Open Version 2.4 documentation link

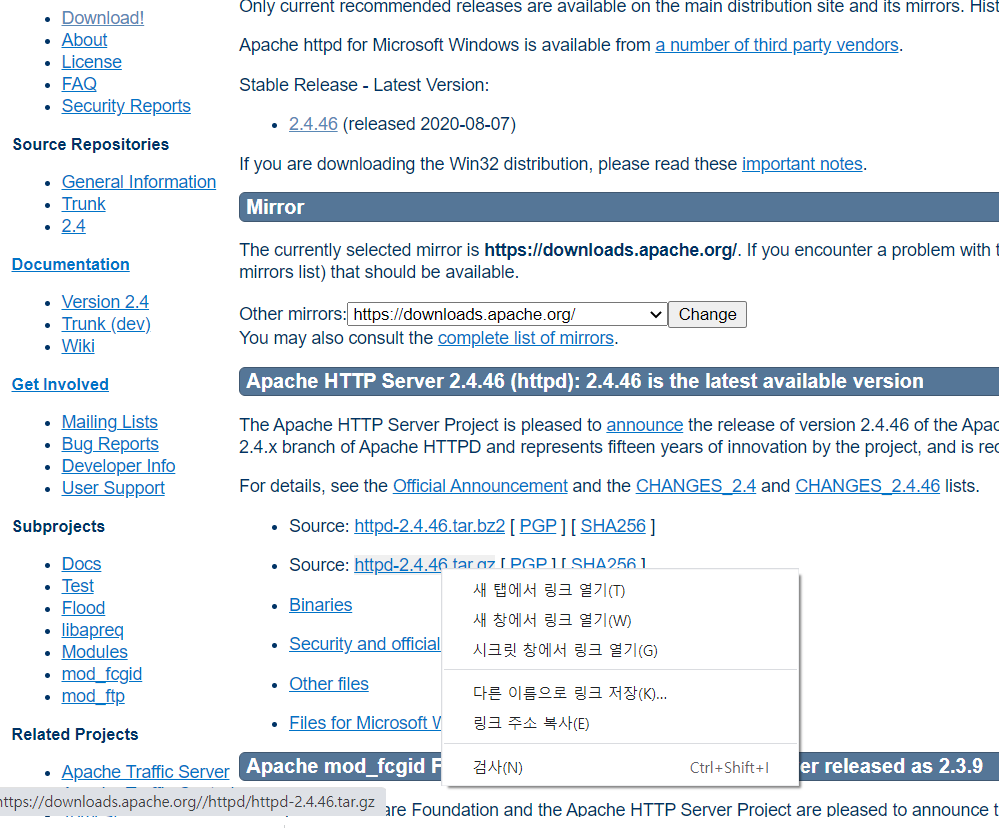(105, 302)
